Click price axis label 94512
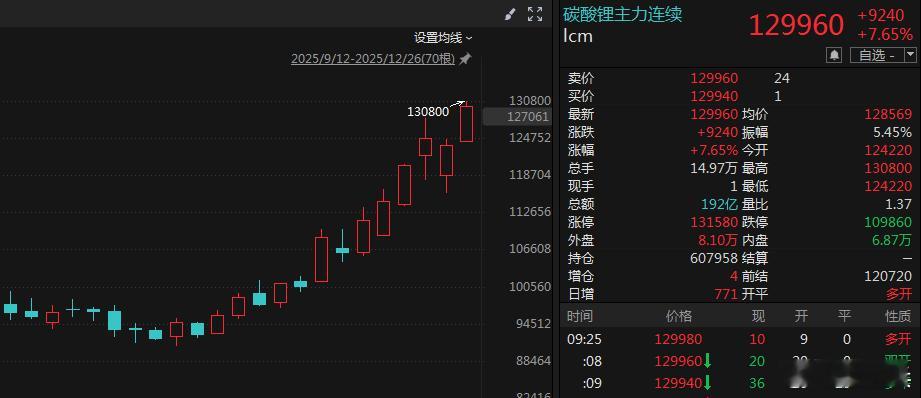 coord(533,323)
